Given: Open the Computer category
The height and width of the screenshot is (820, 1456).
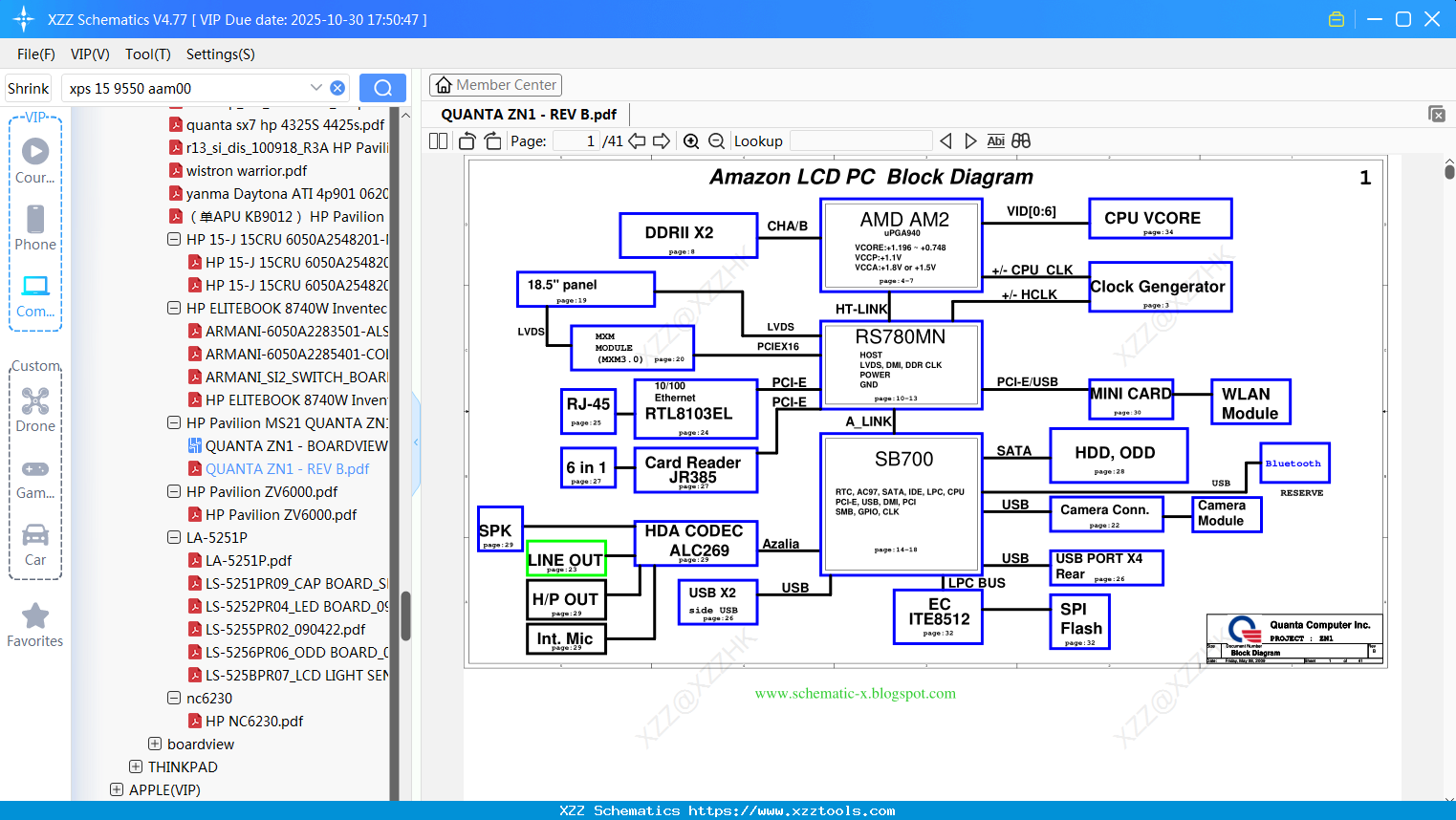Looking at the screenshot, I should click(x=35, y=296).
